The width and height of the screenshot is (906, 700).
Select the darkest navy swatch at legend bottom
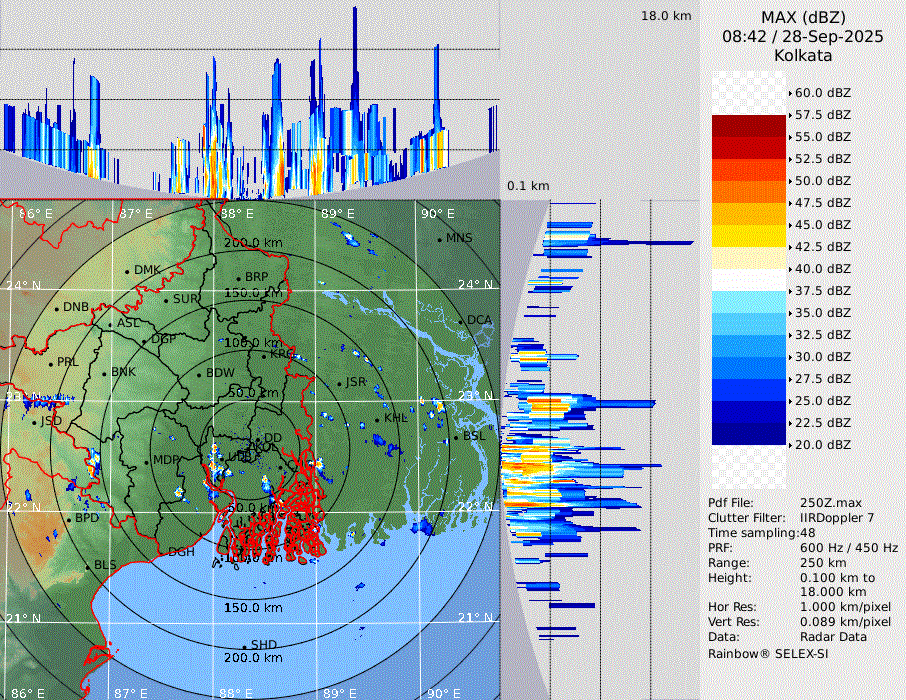[x=749, y=433]
